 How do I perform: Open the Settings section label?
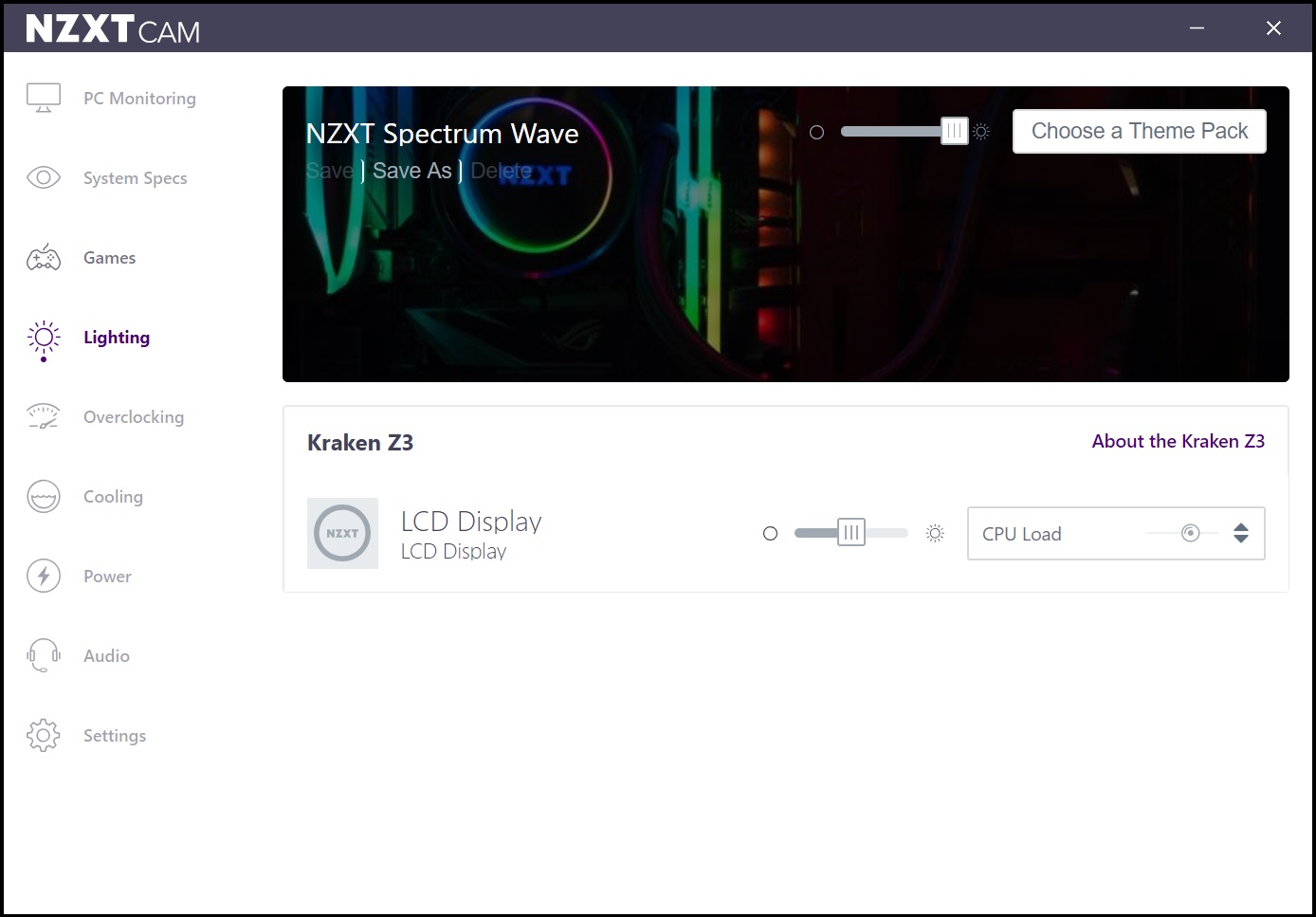115,736
